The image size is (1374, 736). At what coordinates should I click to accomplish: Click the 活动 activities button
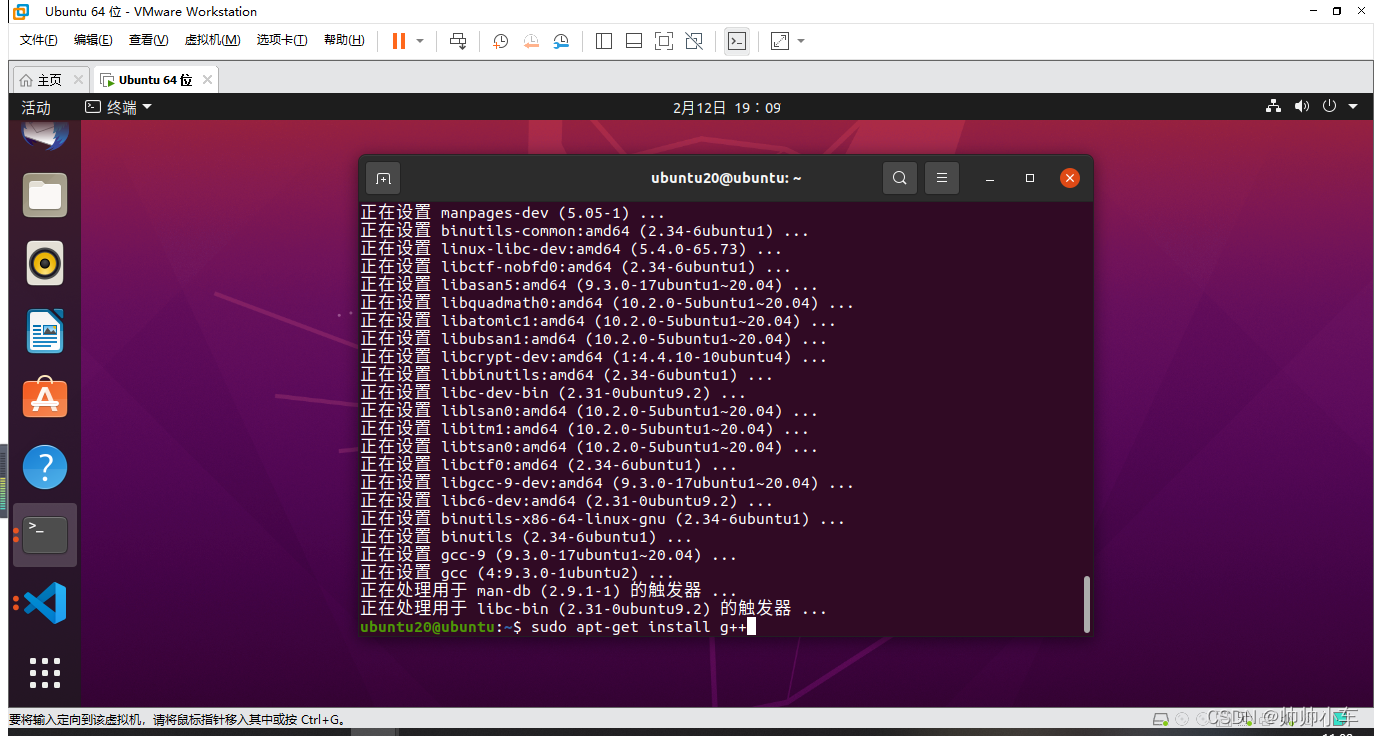pos(36,107)
